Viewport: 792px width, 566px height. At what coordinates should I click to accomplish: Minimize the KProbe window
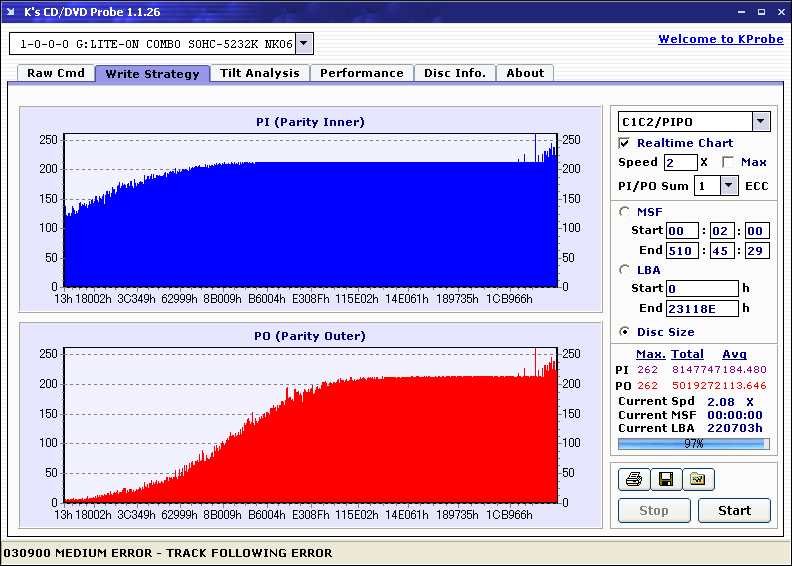coord(741,12)
